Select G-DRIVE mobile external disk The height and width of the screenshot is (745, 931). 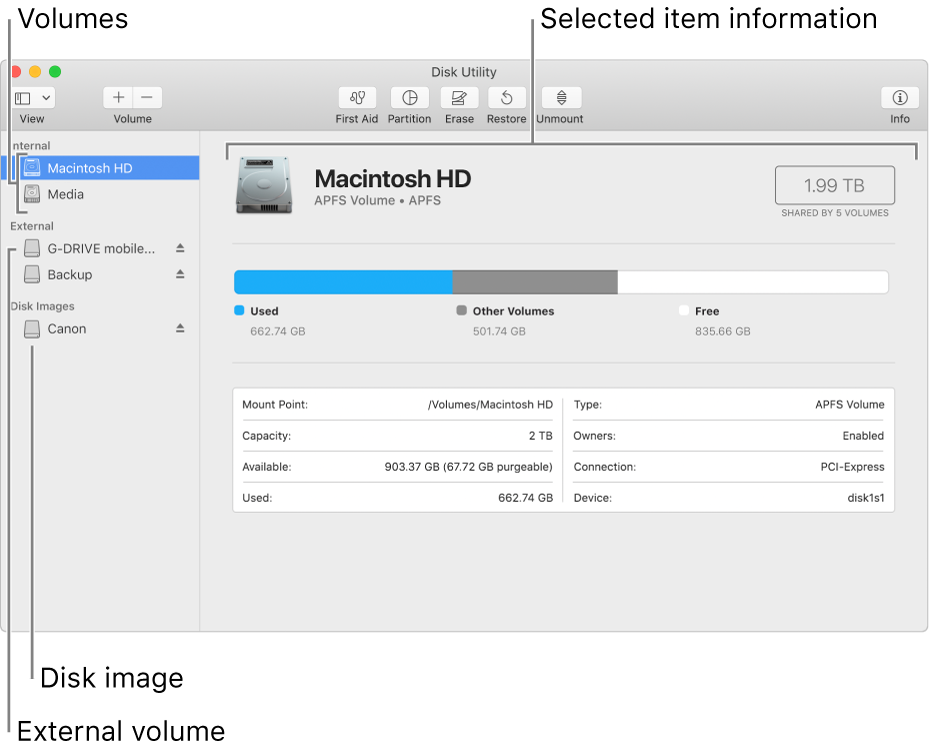point(100,248)
